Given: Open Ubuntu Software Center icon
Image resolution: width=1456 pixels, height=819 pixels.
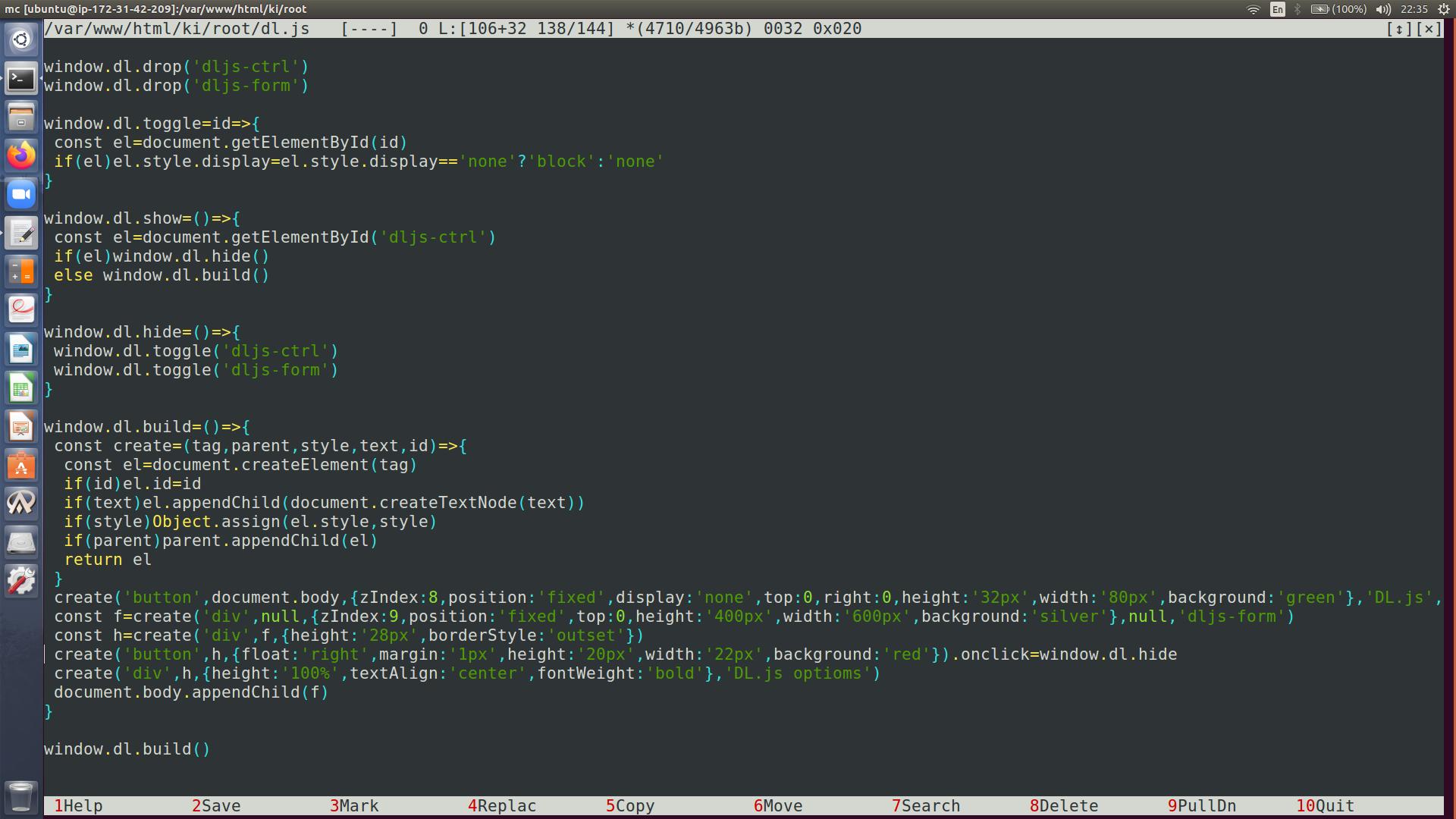Looking at the screenshot, I should 21,466.
